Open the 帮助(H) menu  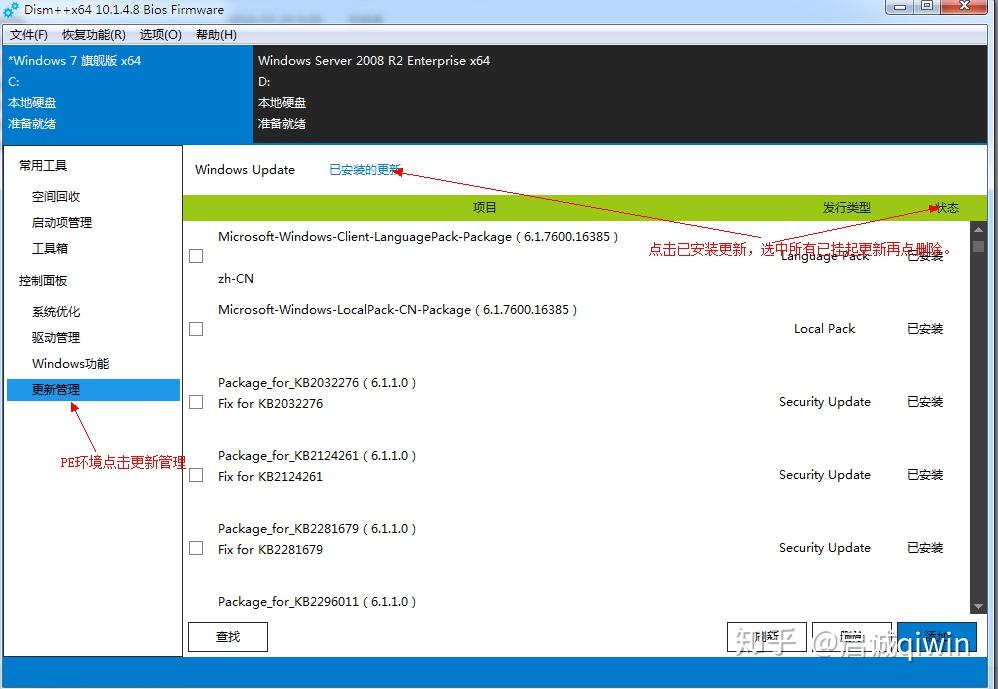216,34
